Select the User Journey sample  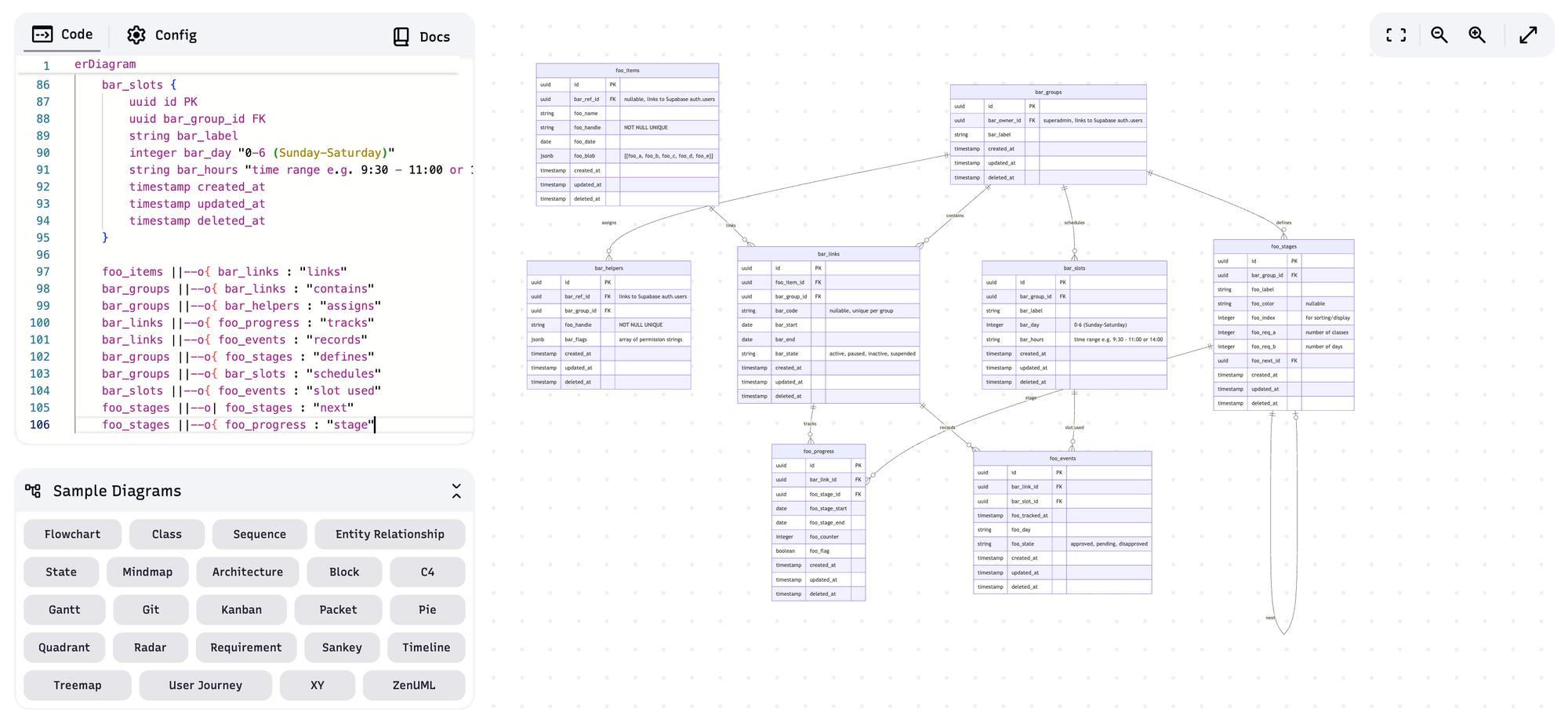(205, 685)
